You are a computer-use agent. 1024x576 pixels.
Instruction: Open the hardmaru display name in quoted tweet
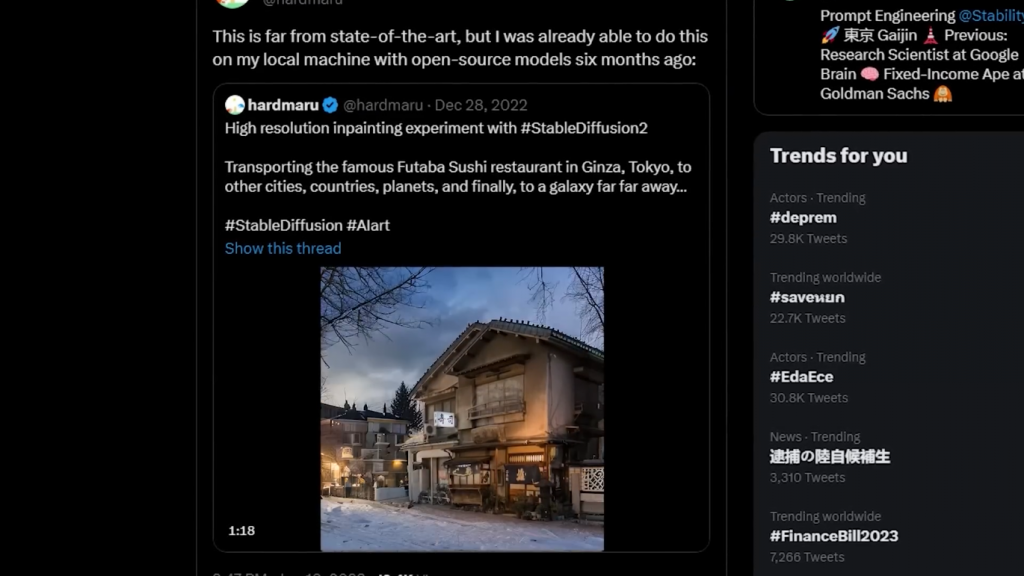point(283,105)
